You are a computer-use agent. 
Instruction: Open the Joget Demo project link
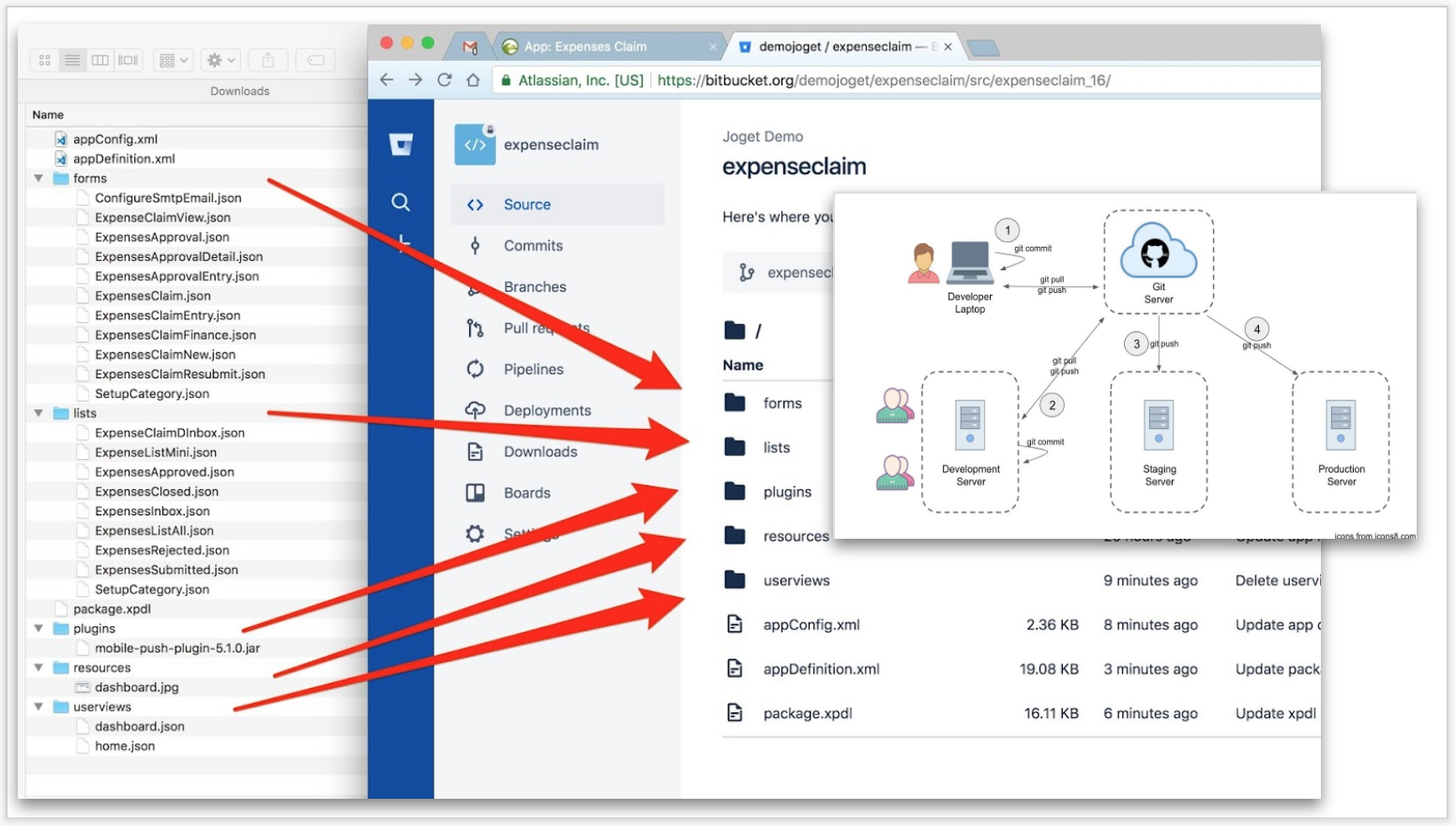click(763, 137)
